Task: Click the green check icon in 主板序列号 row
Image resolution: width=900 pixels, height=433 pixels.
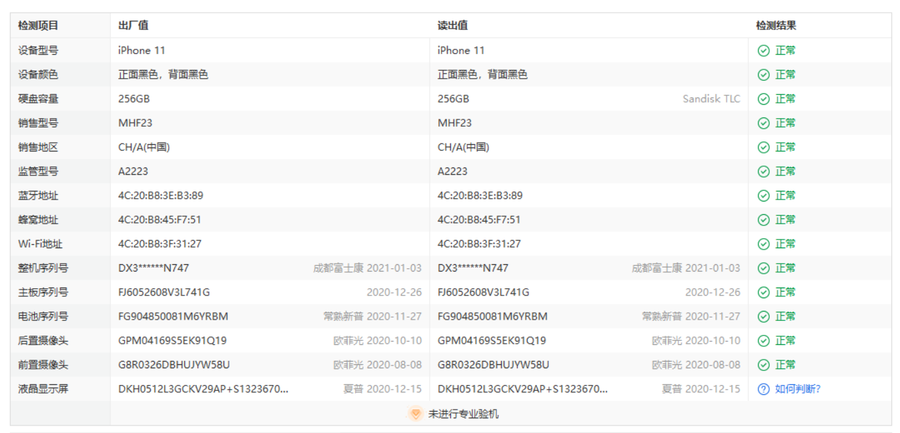Action: pos(763,292)
